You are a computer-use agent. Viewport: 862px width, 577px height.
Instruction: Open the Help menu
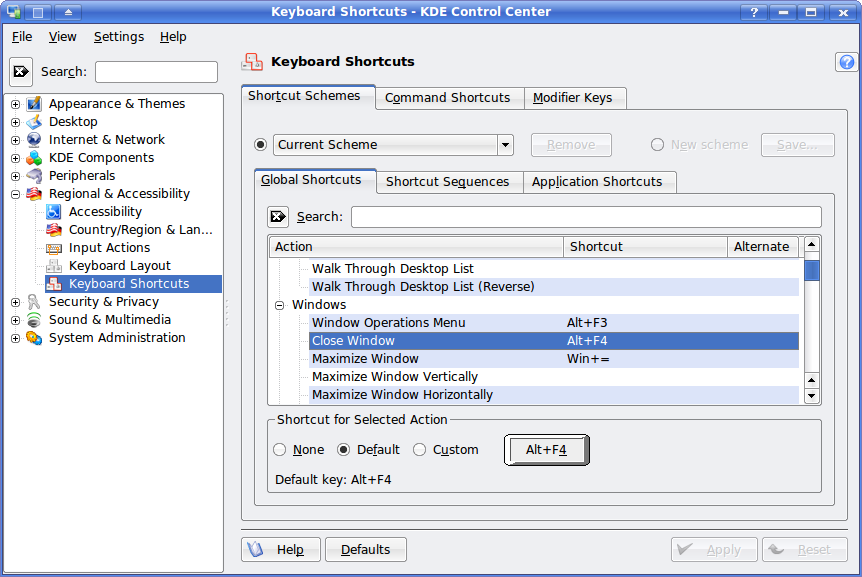[x=173, y=37]
